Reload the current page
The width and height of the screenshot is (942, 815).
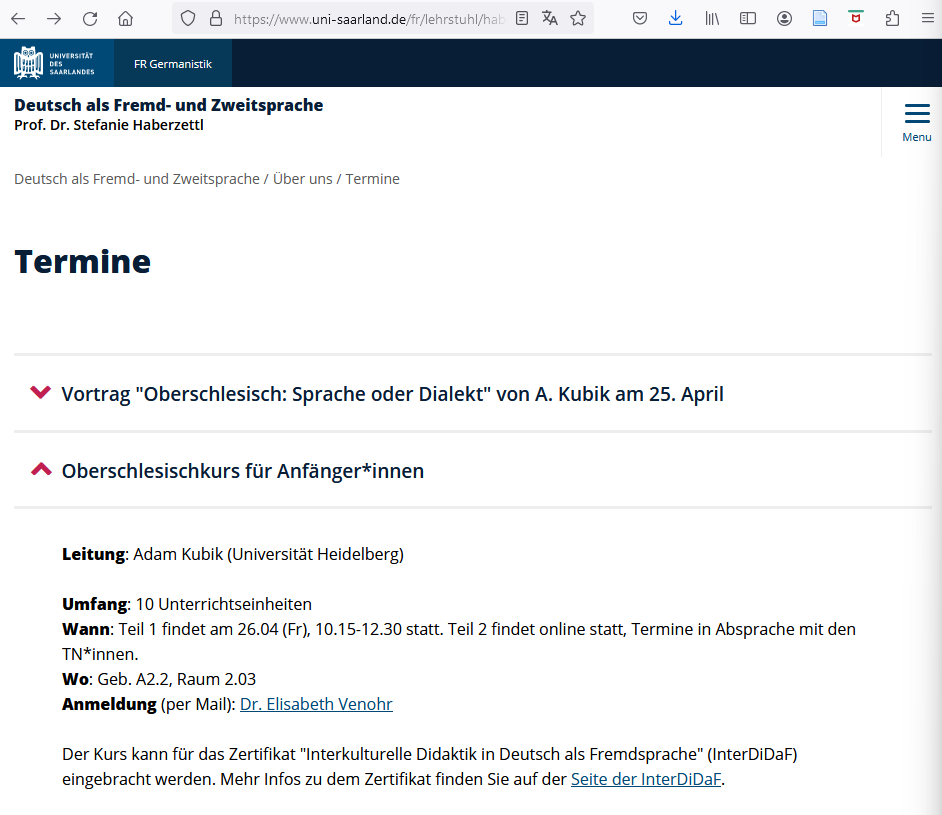90,19
